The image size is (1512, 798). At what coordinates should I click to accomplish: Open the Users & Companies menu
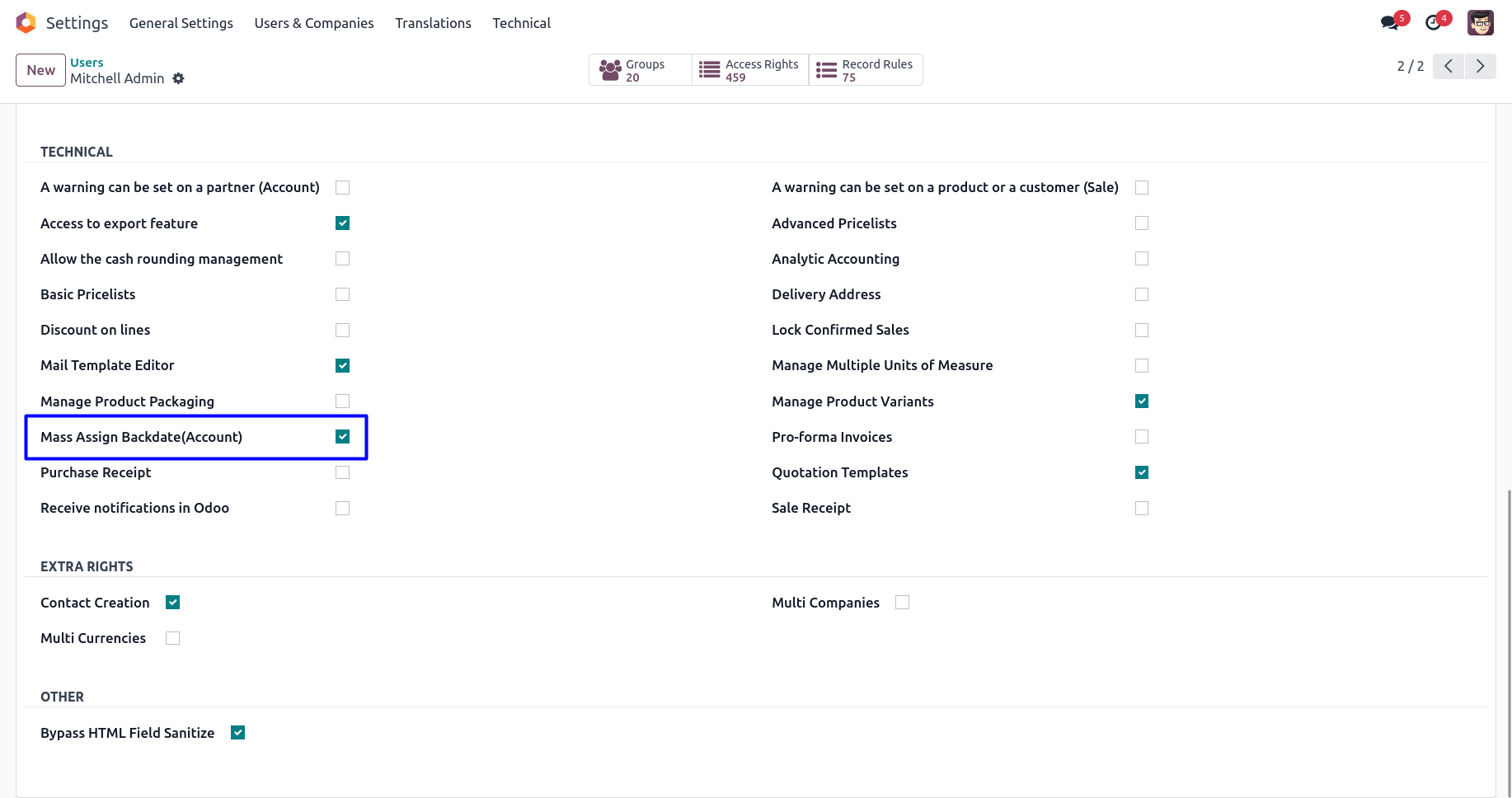click(x=314, y=23)
